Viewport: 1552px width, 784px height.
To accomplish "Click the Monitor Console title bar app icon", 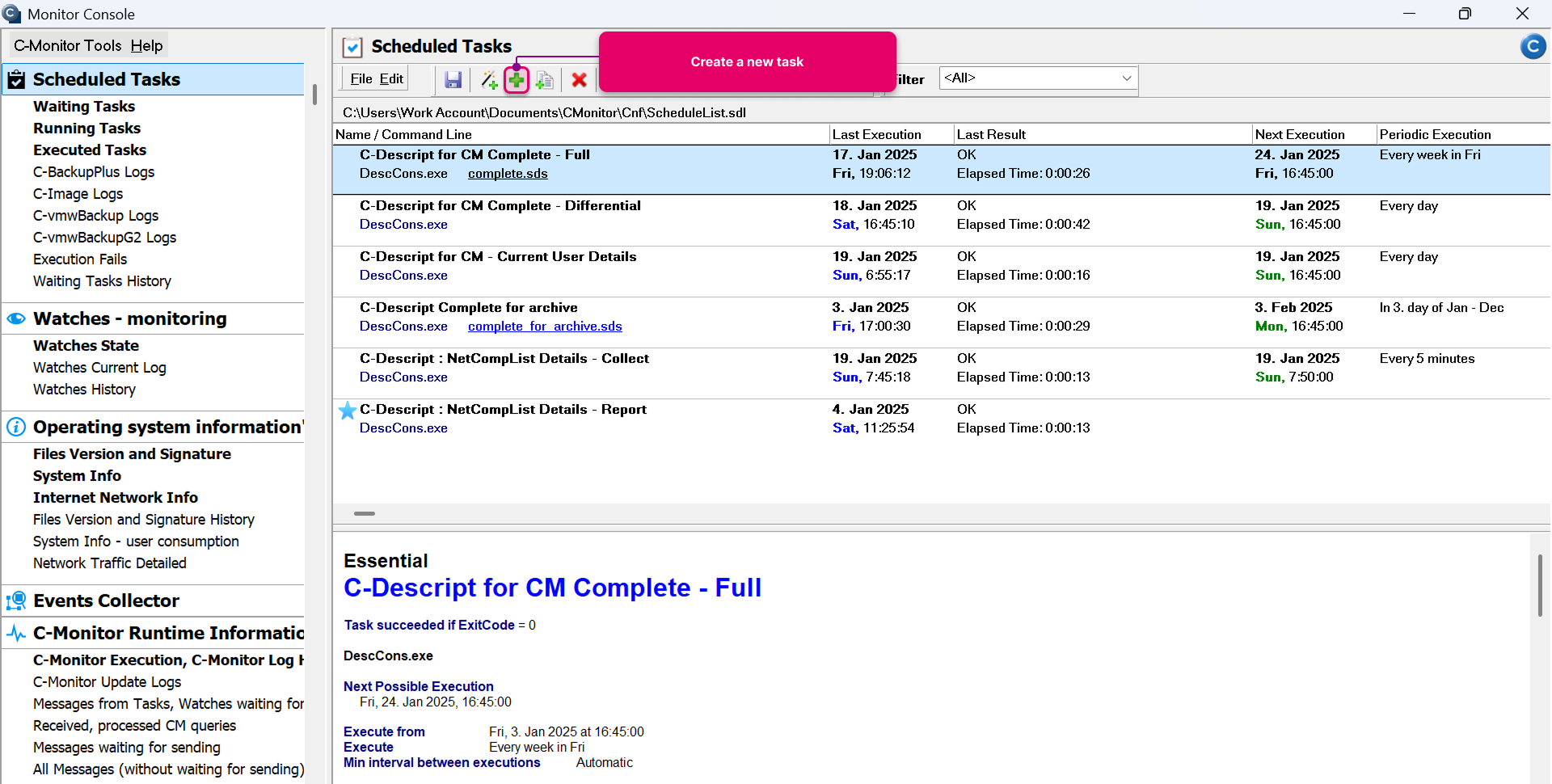I will [x=12, y=14].
